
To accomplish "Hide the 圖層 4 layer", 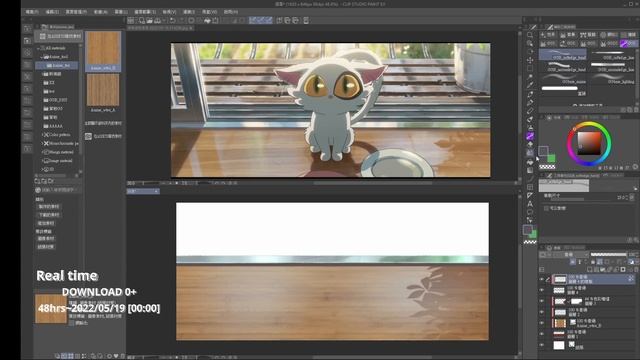I will tap(542, 290).
